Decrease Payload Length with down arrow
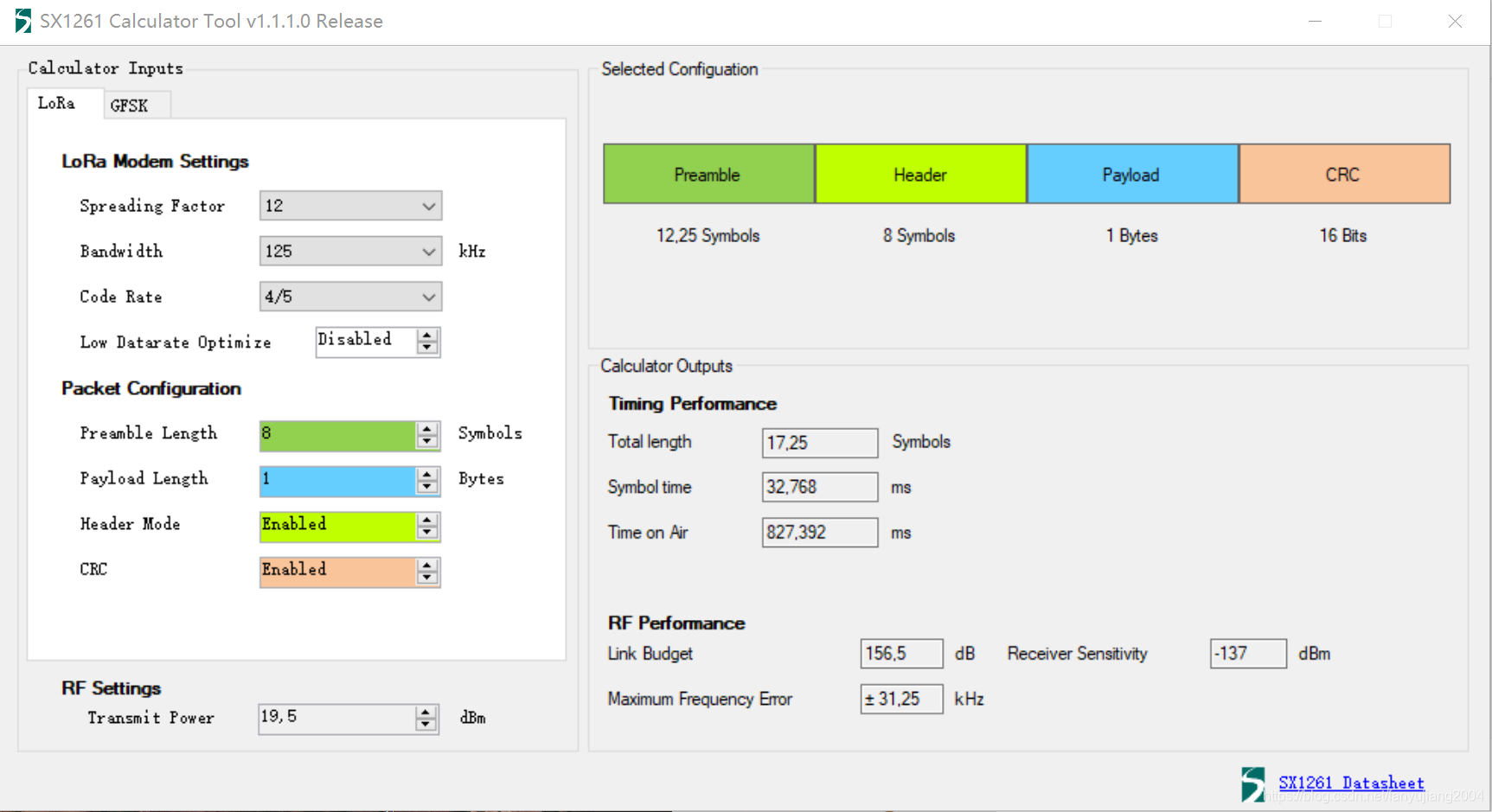1492x812 pixels. 427,488
